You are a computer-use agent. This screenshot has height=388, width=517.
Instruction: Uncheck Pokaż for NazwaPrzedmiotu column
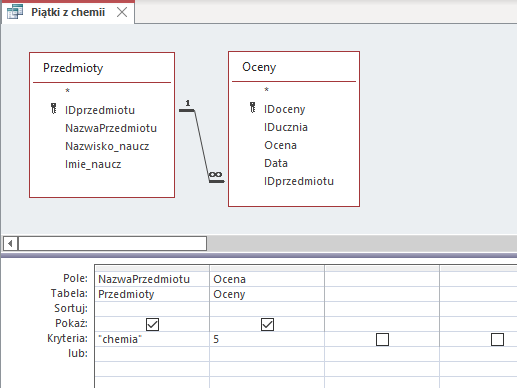pyautogui.click(x=152, y=324)
